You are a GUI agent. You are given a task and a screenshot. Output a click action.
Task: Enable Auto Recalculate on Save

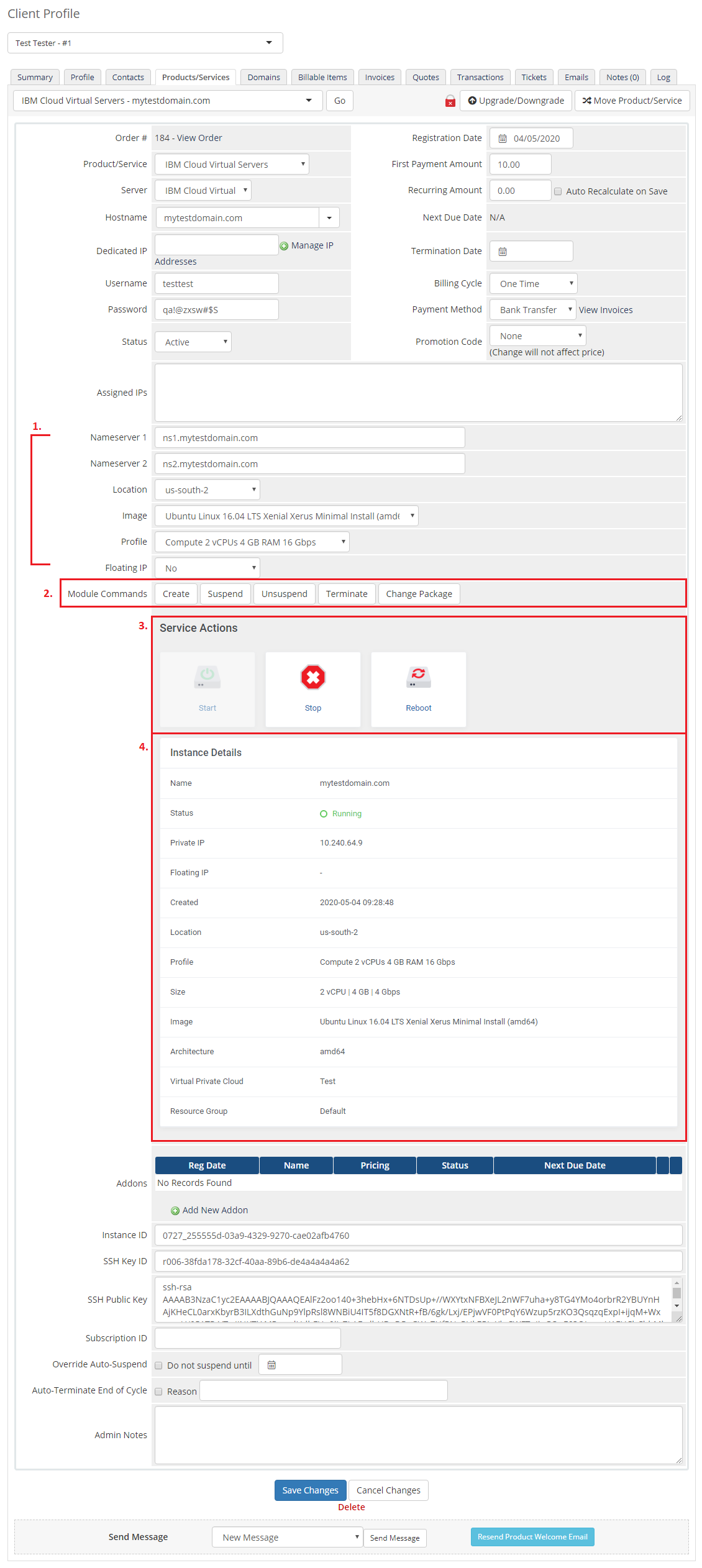(x=558, y=191)
